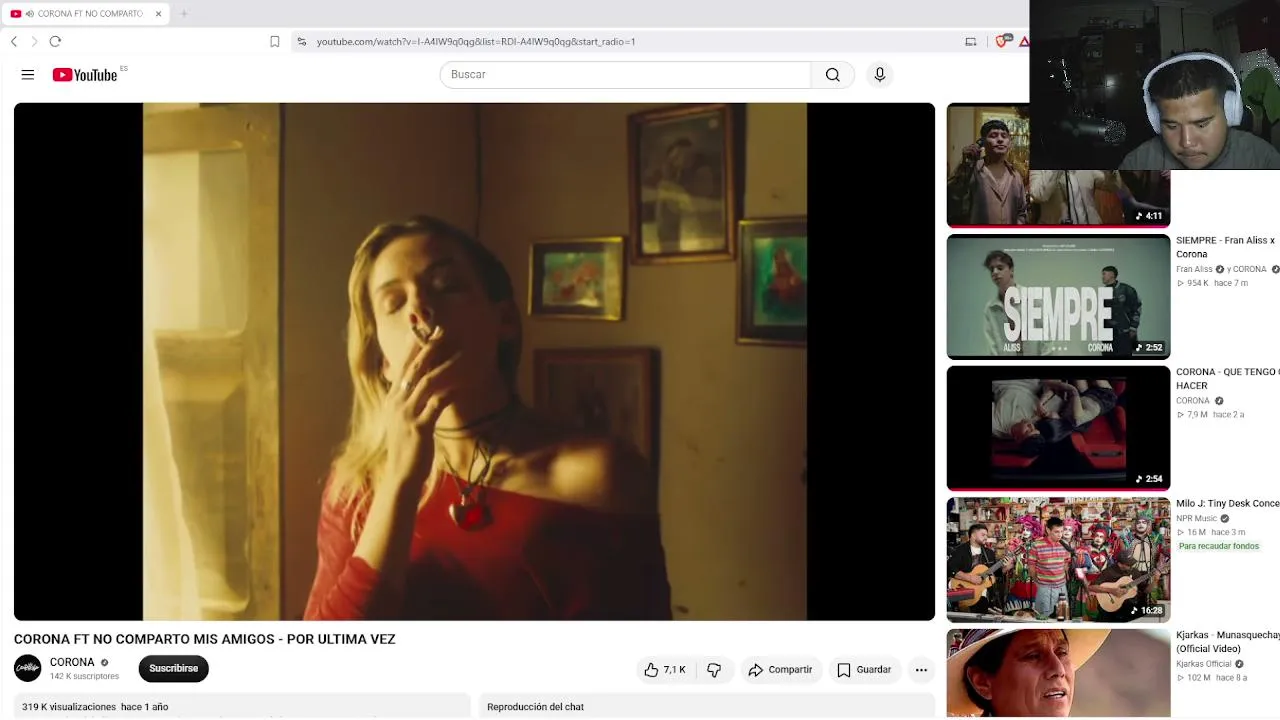Click the SIEMPRE - Fran Aliss x Corona title
Viewport: 1280px width, 720px height.
click(x=1226, y=247)
